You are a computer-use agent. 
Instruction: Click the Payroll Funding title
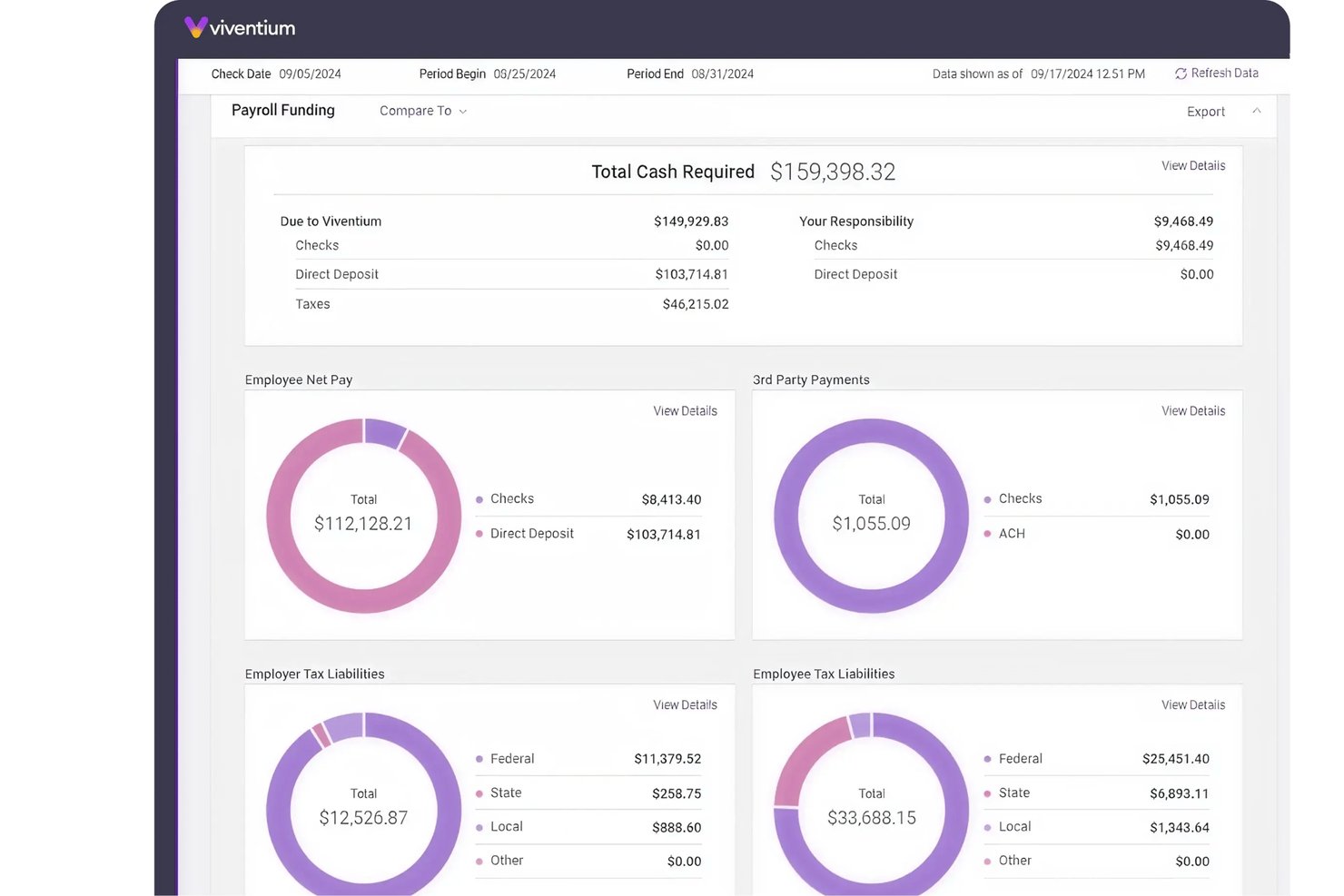coord(283,110)
